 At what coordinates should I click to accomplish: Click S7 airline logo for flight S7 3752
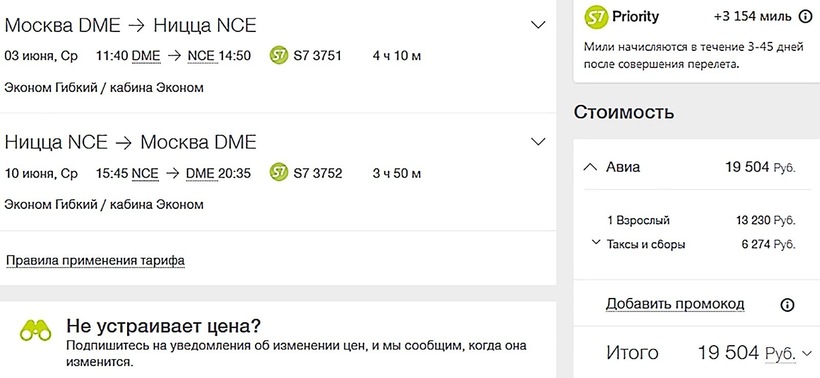pyautogui.click(x=279, y=173)
